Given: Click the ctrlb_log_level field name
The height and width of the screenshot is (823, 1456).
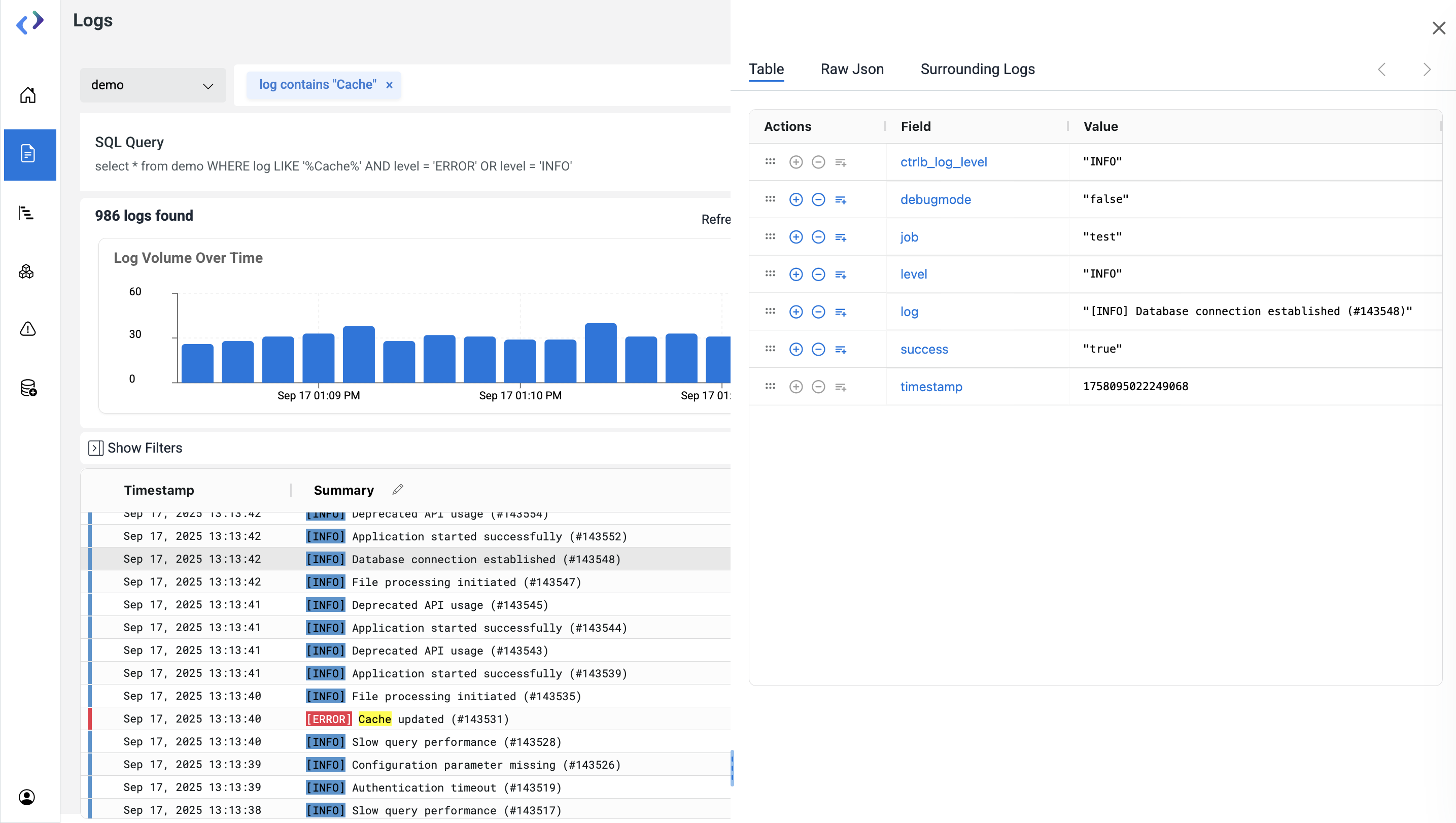Looking at the screenshot, I should (943, 162).
